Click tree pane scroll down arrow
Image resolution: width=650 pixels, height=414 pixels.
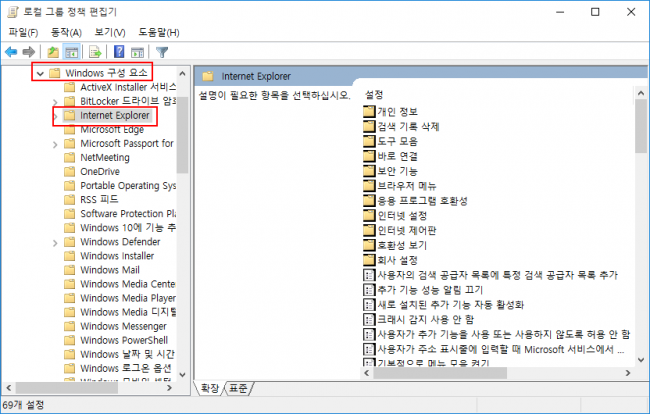tap(182, 375)
